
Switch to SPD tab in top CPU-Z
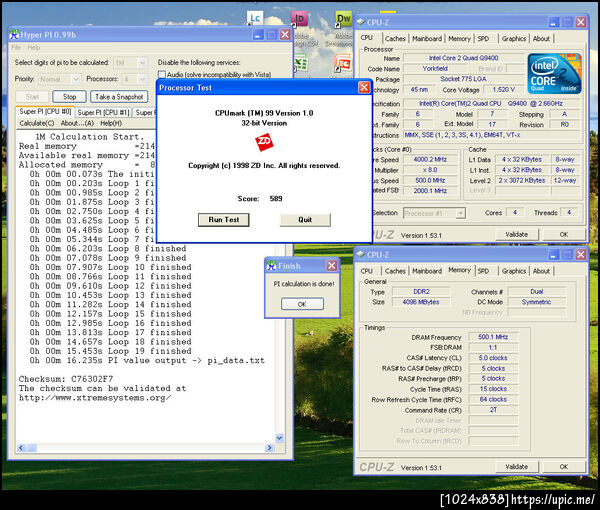coord(483,39)
